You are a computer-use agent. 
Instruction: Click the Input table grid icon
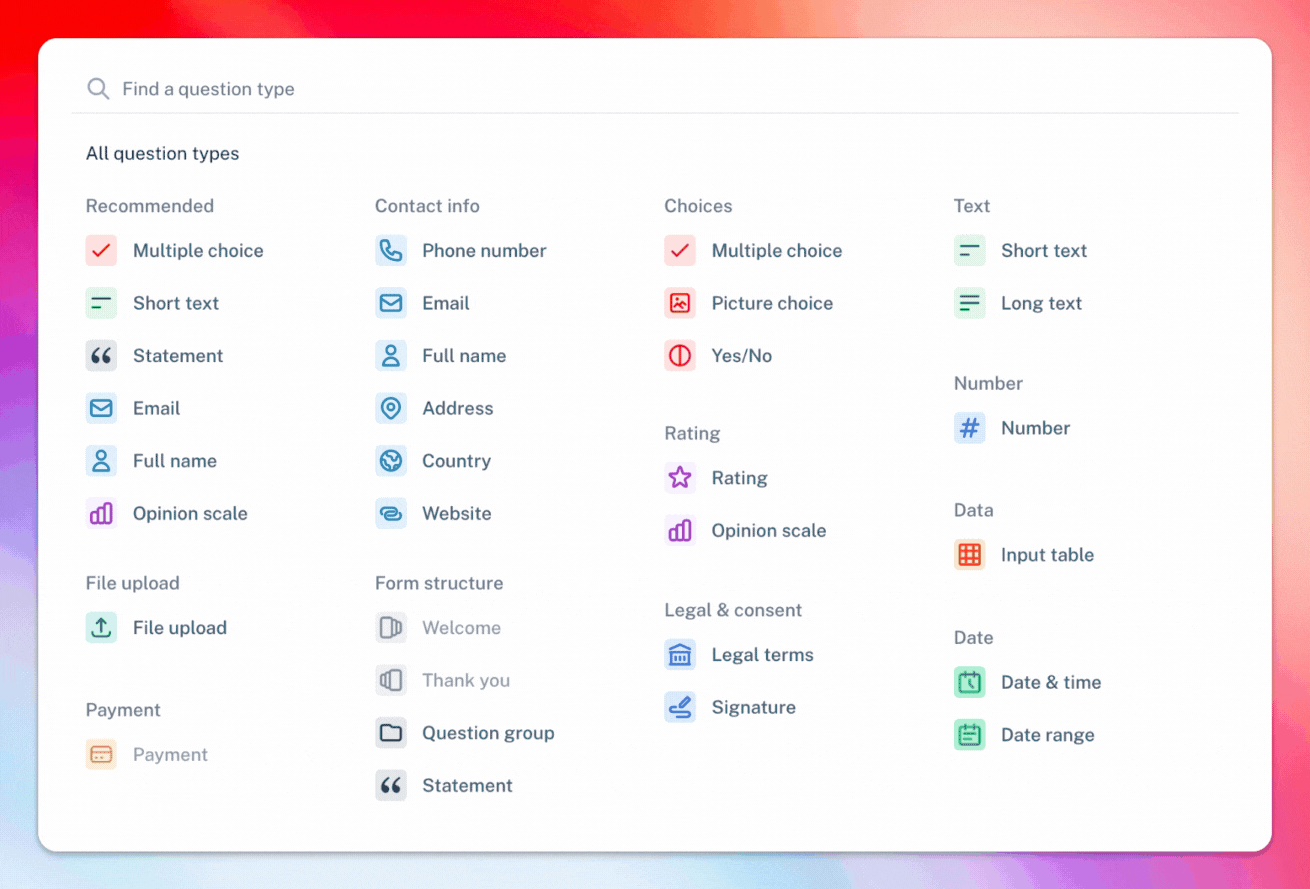[x=969, y=555]
